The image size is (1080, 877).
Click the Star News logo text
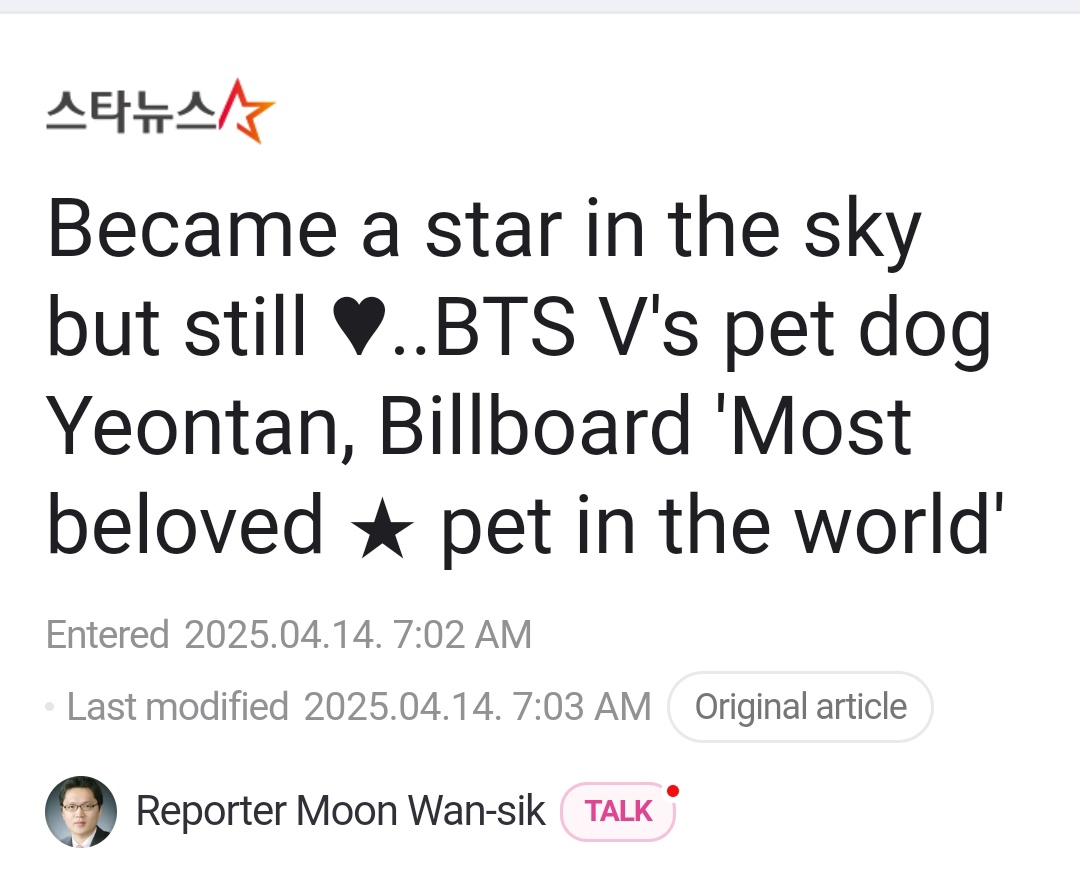130,109
